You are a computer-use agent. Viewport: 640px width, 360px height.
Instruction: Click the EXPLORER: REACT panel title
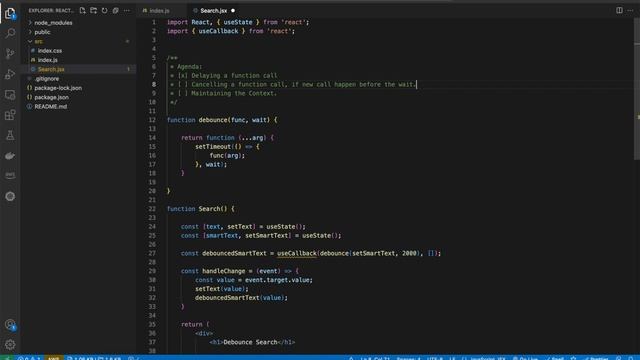coord(51,10)
